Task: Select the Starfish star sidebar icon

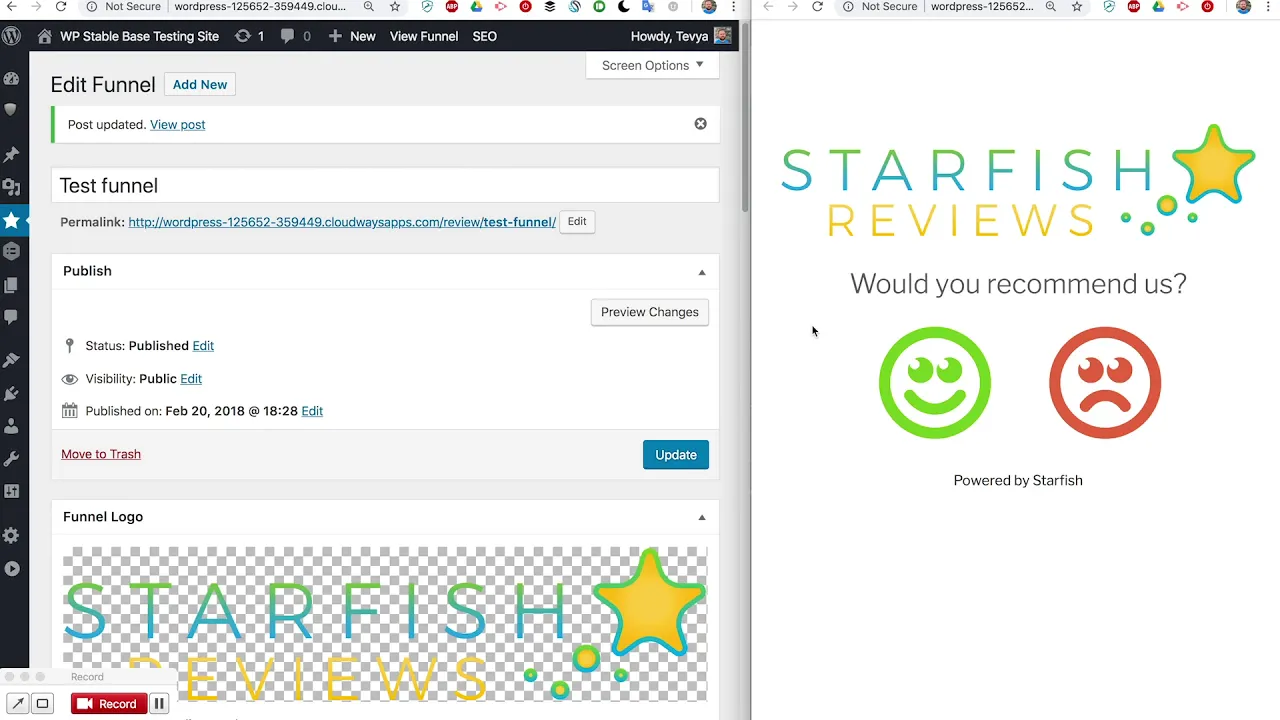Action: pos(12,220)
